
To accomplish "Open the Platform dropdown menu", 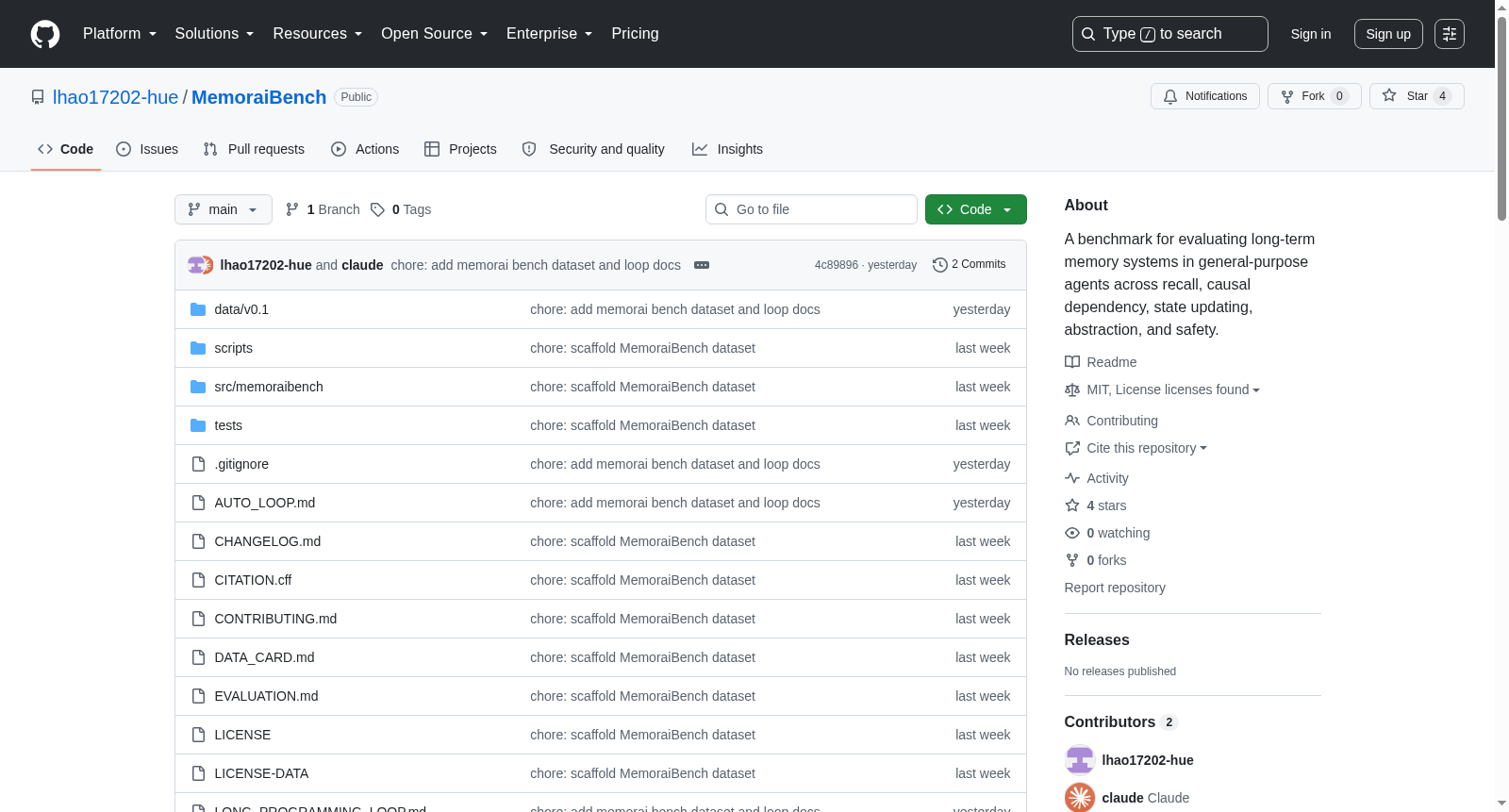I will [120, 34].
